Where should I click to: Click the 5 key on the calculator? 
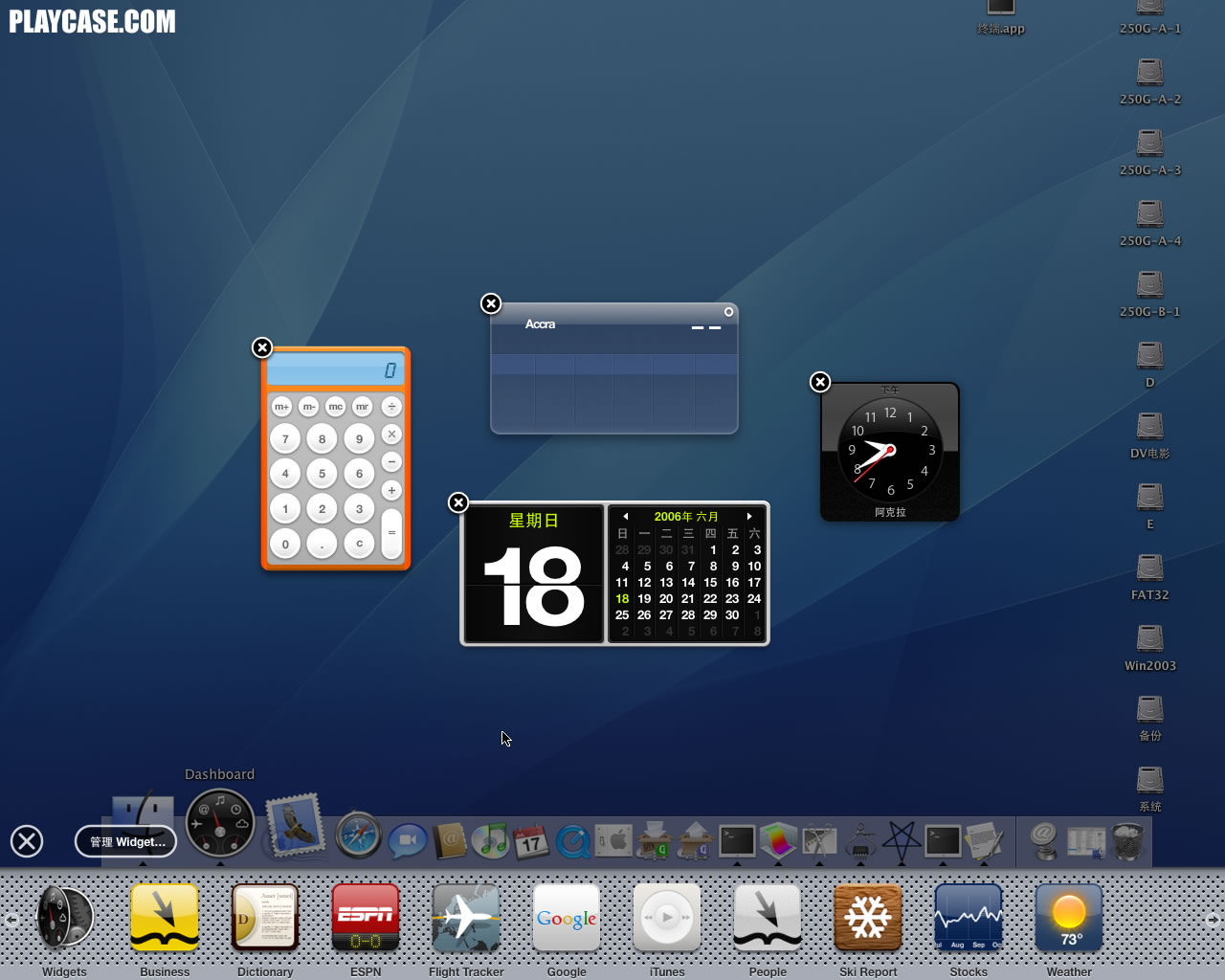pos(322,473)
